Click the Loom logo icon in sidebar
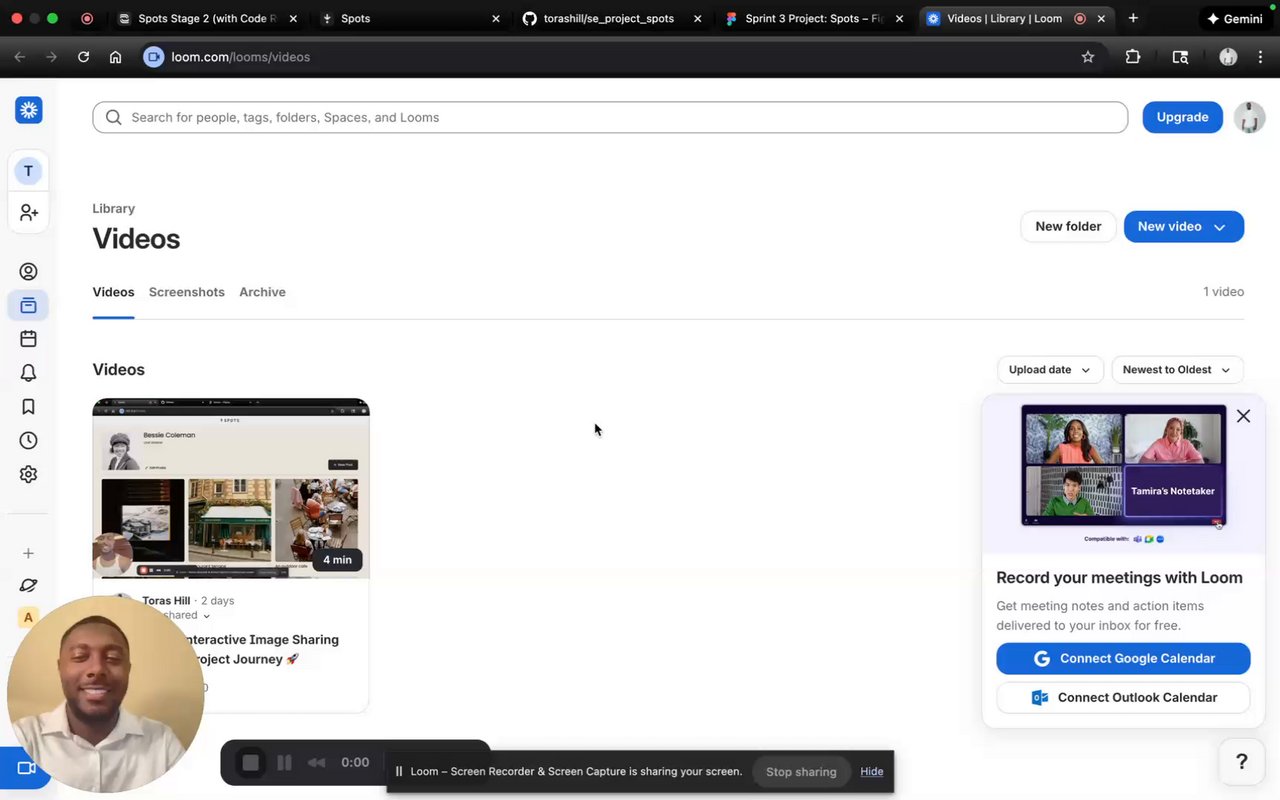 pos(28,110)
